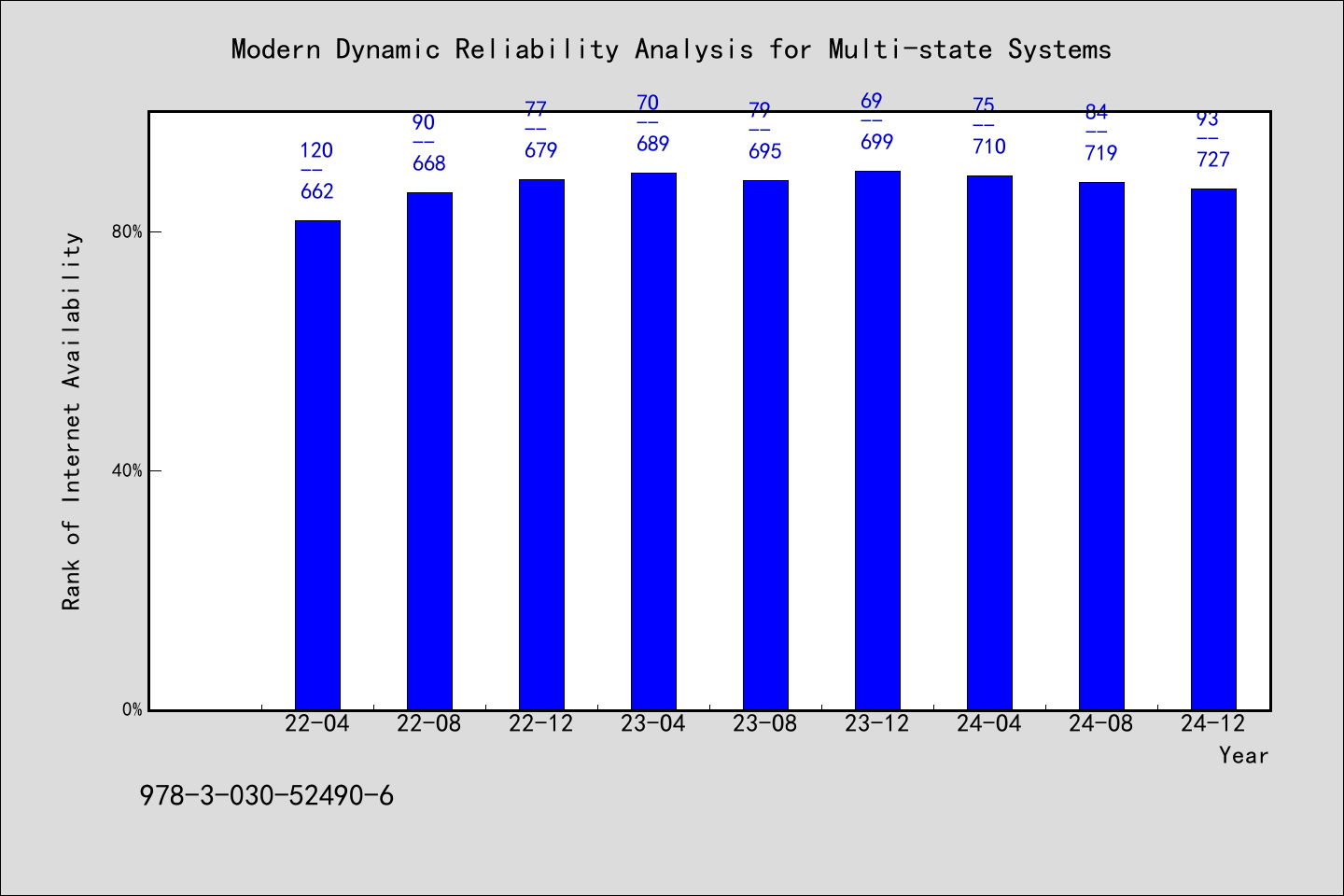Viewport: 1344px width, 896px height.
Task: Click the value 70 above the 23-04 bar
Action: pos(648,103)
